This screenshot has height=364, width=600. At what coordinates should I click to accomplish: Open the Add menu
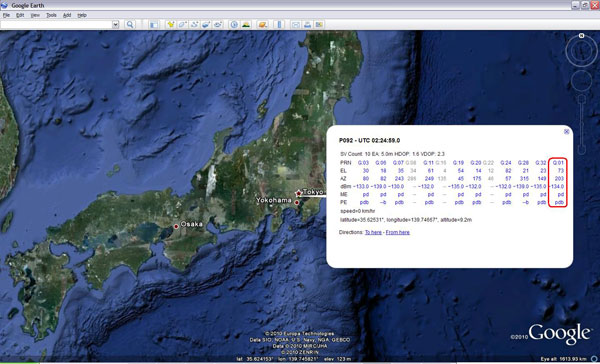pos(67,15)
